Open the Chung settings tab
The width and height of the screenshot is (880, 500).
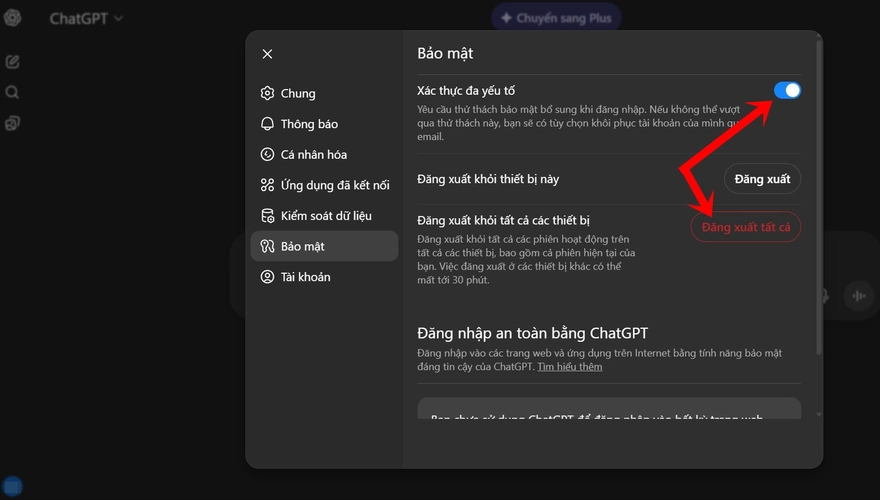(324, 93)
